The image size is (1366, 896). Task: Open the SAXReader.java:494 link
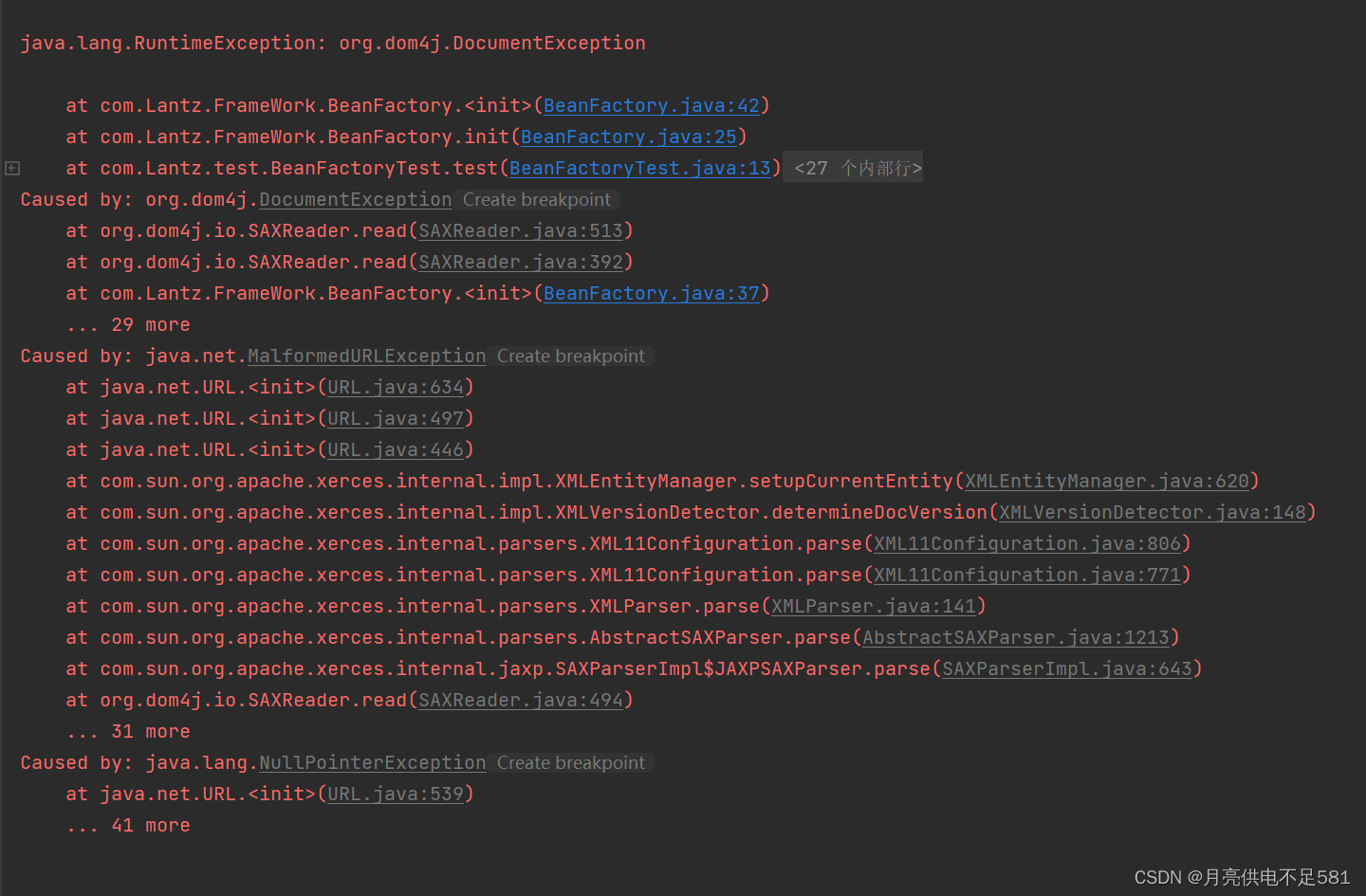pos(521,701)
